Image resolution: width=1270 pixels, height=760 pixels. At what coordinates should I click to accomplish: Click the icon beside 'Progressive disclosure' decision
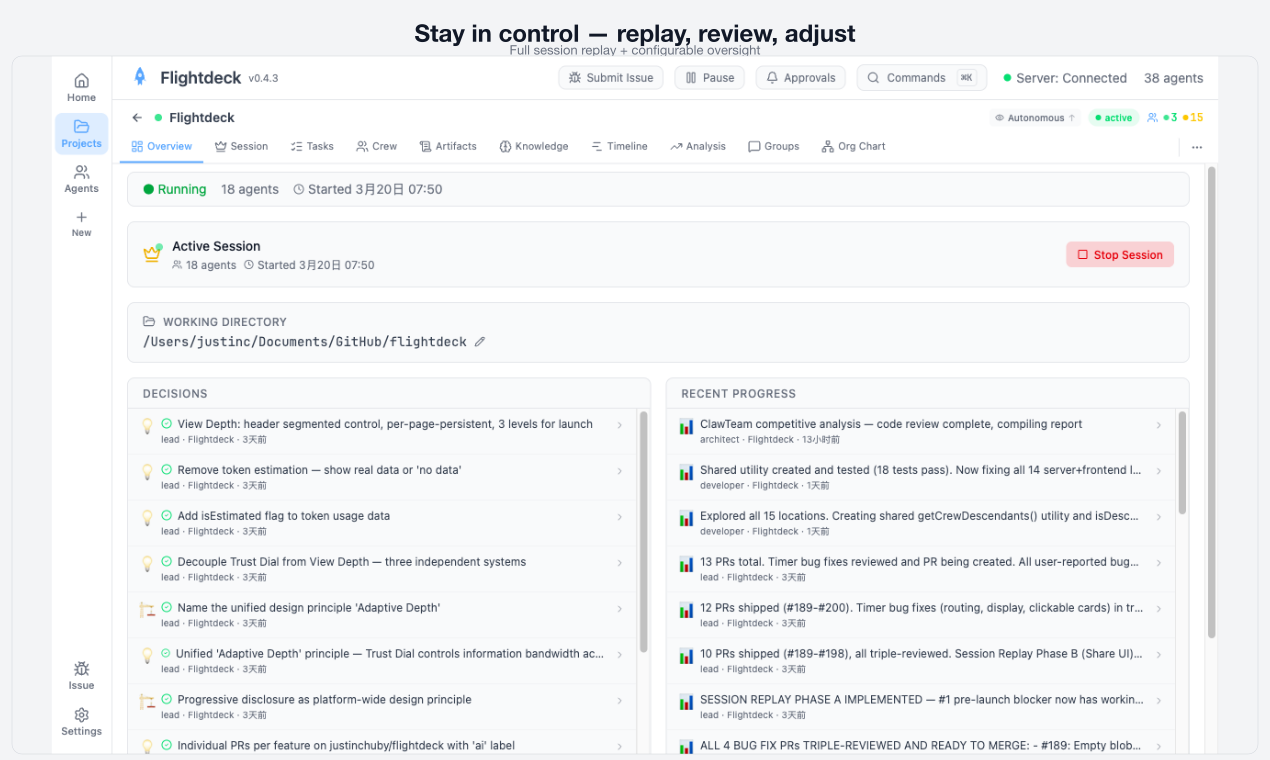147,701
